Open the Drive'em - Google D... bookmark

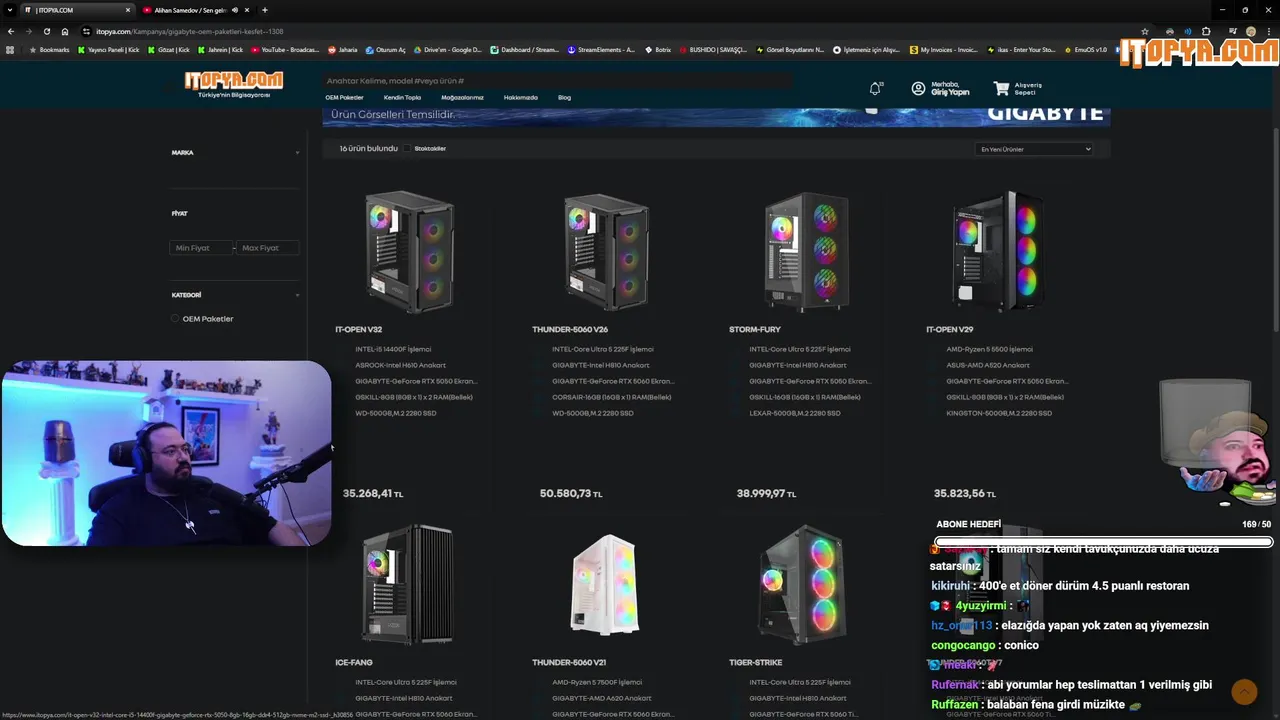(447, 49)
